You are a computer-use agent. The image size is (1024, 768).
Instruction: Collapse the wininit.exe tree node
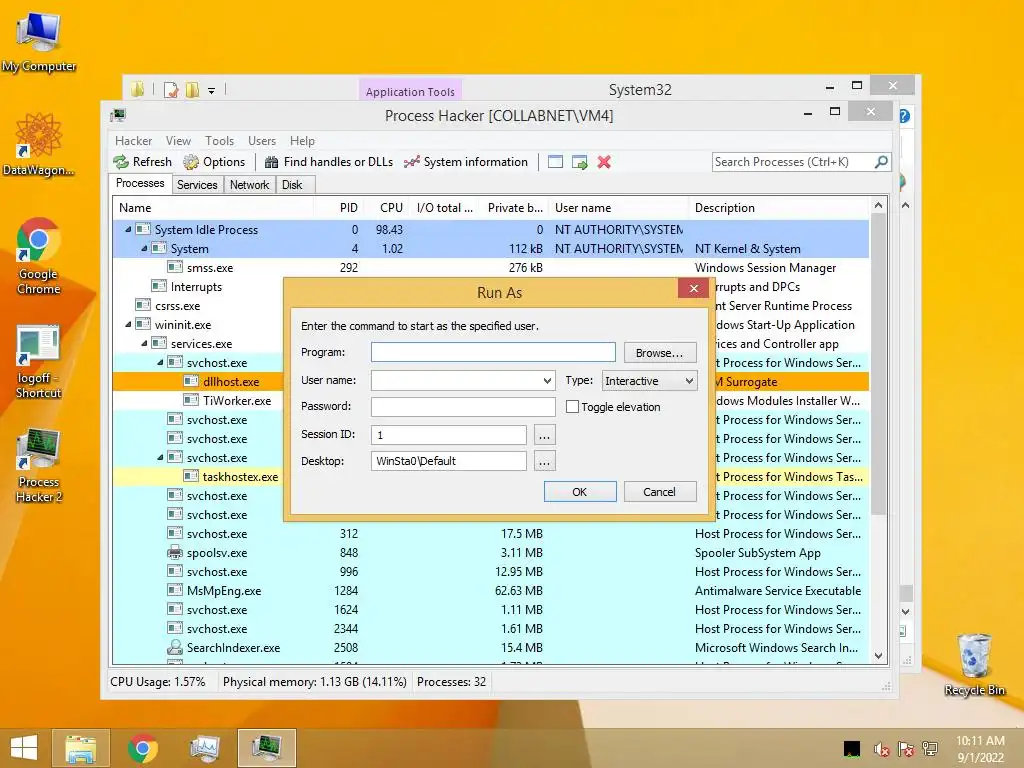coord(129,325)
